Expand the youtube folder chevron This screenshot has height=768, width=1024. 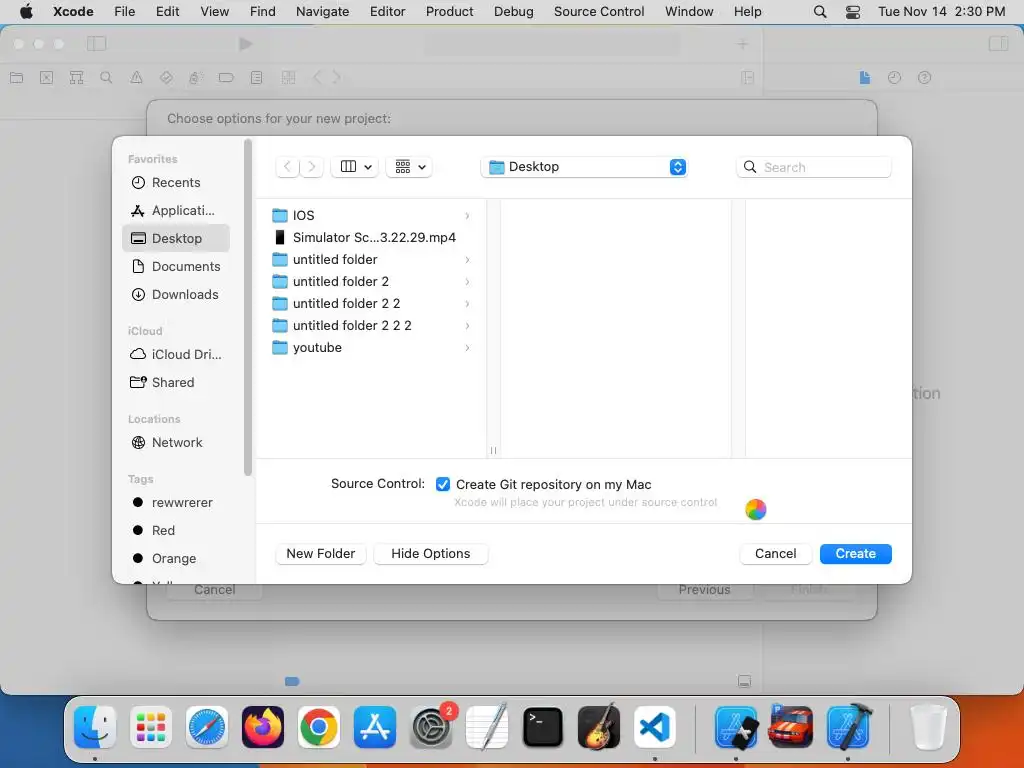click(468, 347)
